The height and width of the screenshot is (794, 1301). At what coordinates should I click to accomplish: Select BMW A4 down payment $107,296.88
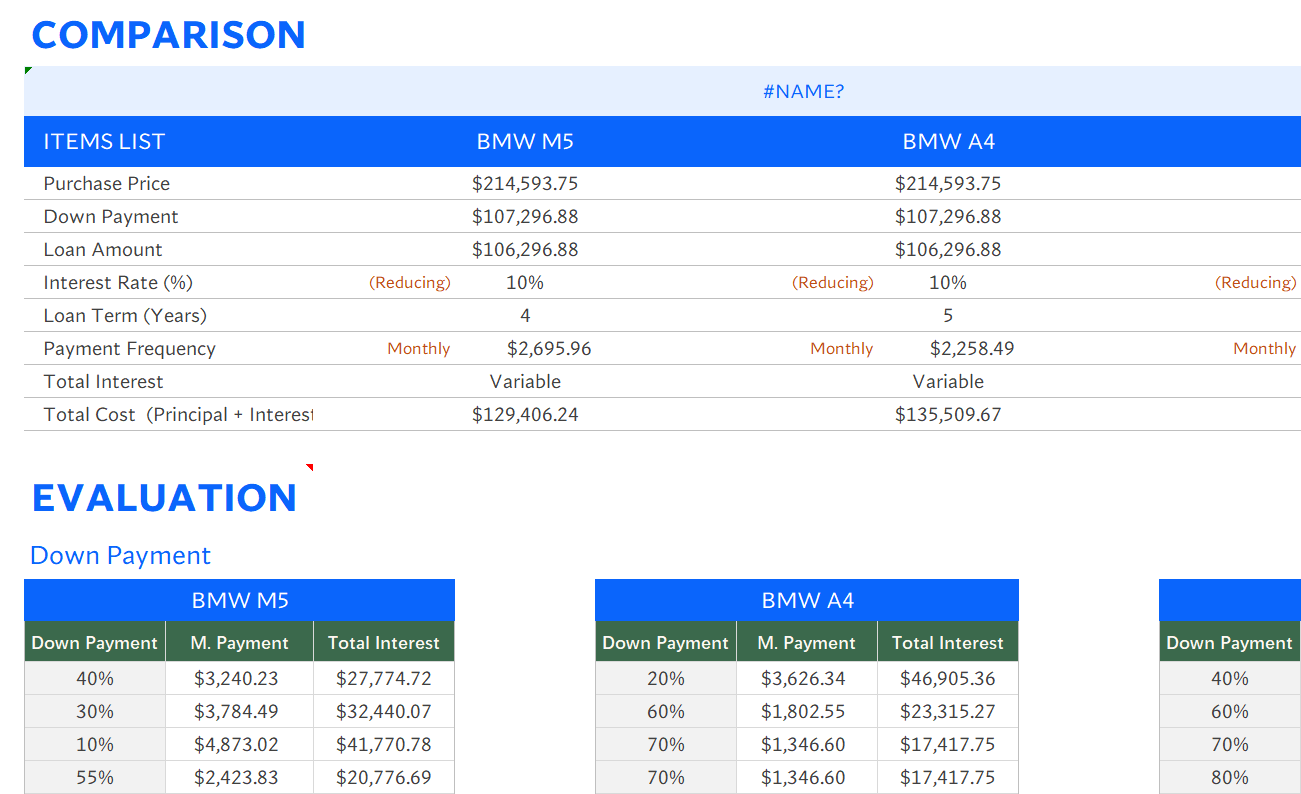(x=948, y=216)
